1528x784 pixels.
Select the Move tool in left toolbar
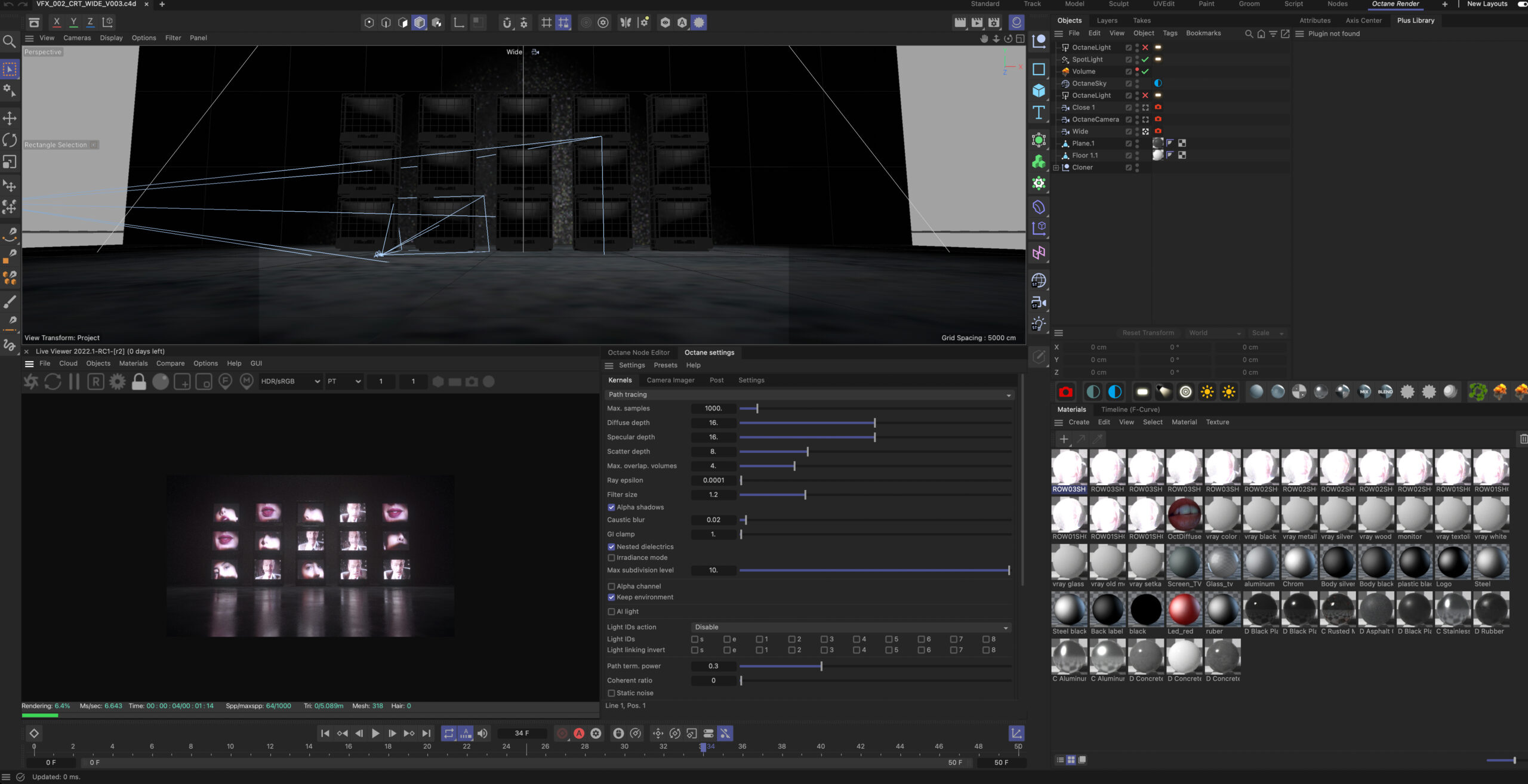pos(10,118)
